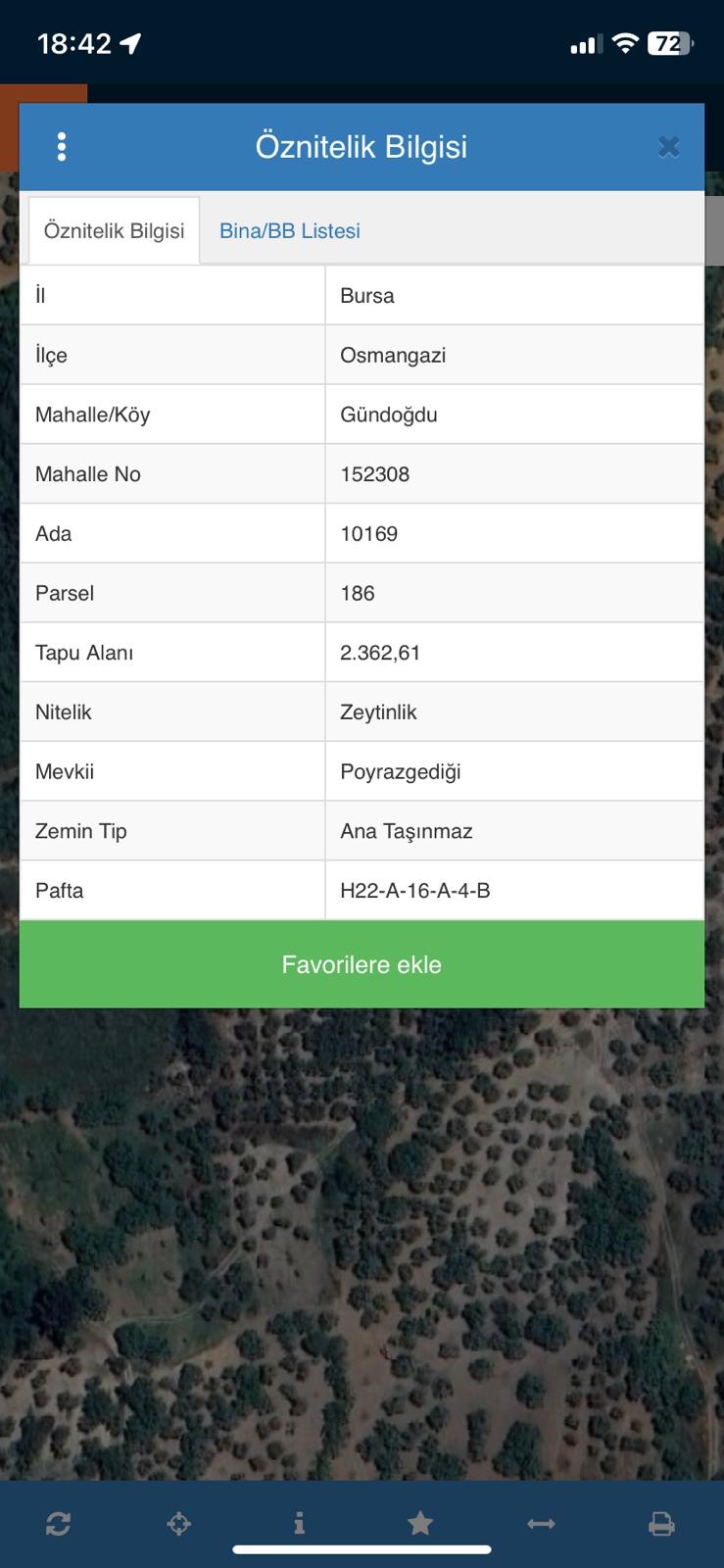Tap the Pafta value H22-A-16-A-4-B

(x=415, y=891)
